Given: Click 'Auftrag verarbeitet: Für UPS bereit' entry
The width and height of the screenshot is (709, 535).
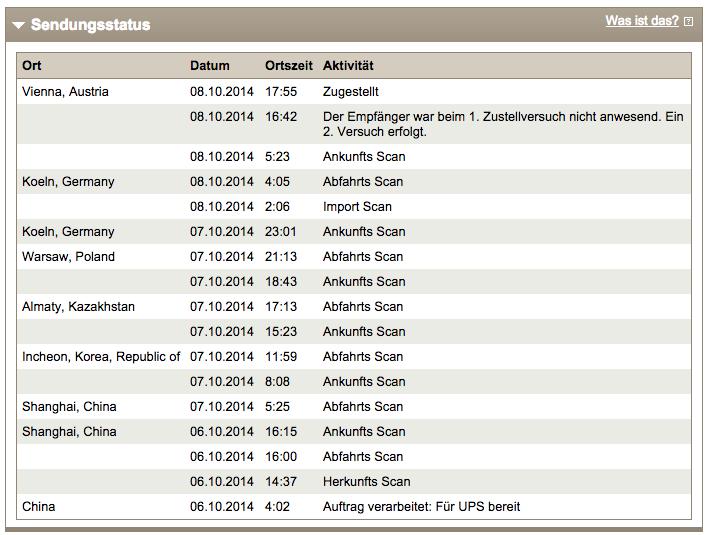Looking at the screenshot, I should coord(421,507).
